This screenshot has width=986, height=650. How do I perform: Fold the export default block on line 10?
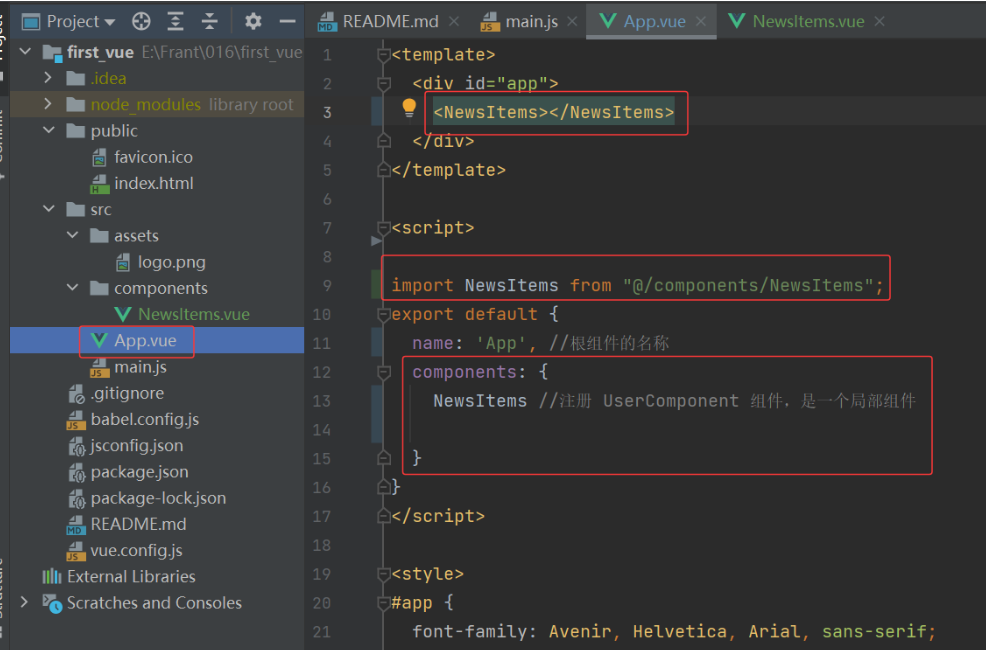pos(384,314)
